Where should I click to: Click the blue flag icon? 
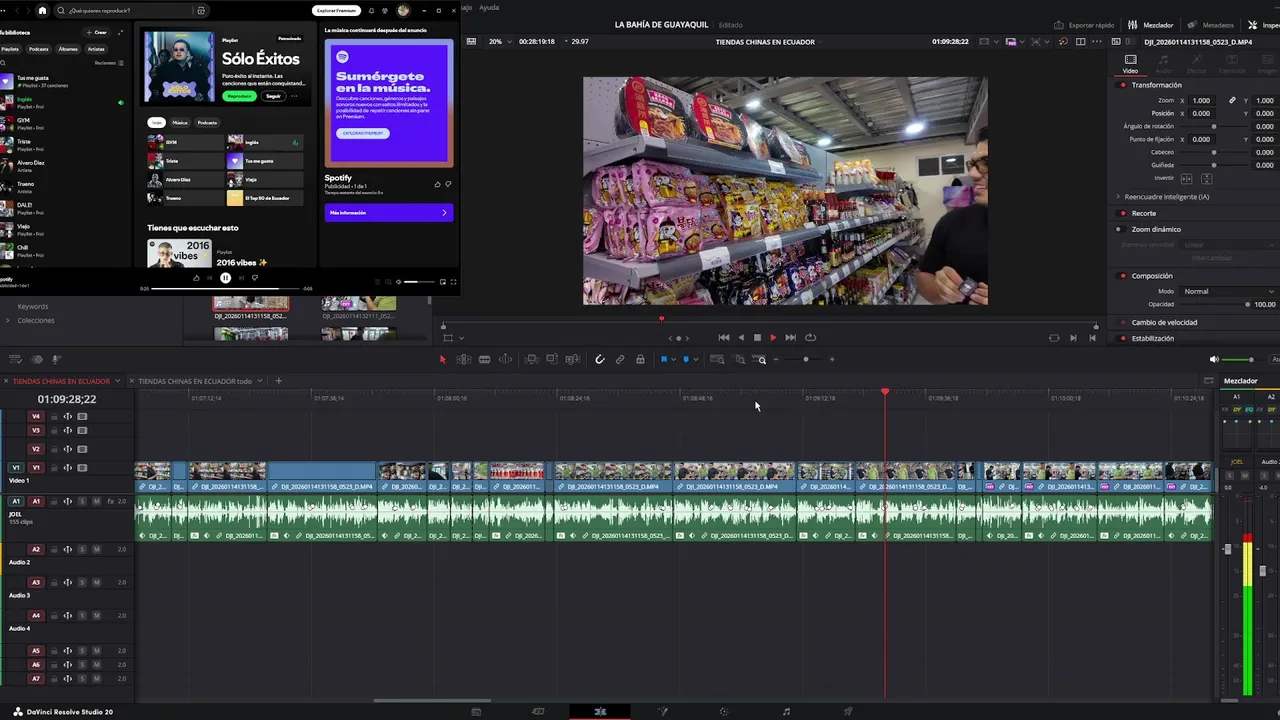pyautogui.click(x=664, y=359)
